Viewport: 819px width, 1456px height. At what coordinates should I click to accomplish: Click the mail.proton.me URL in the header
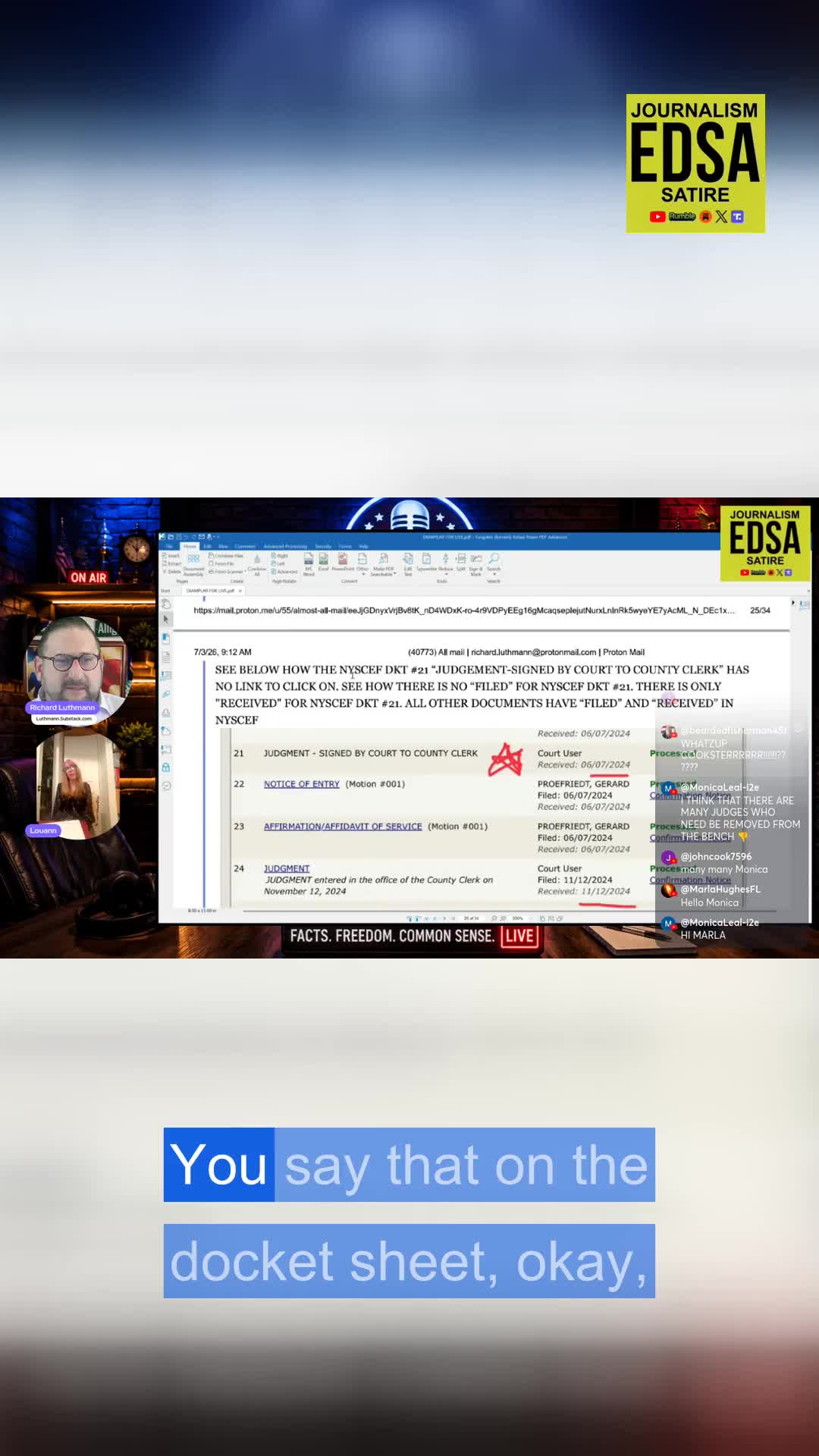pos(463,610)
